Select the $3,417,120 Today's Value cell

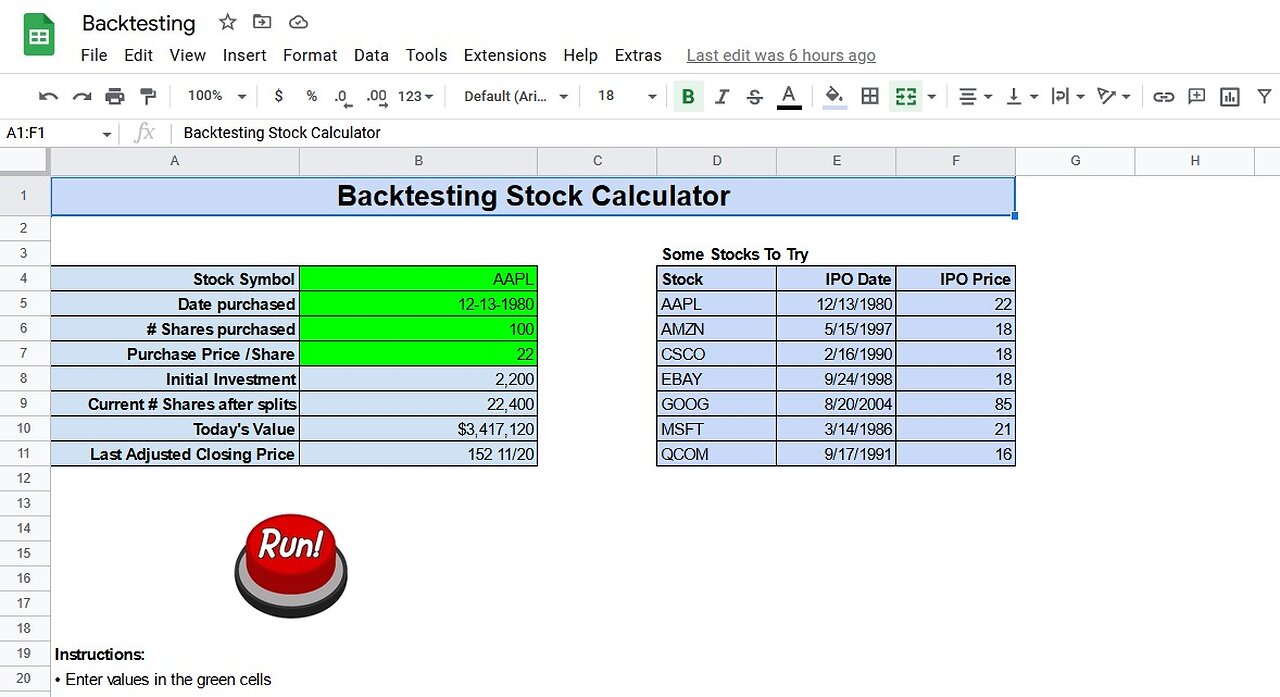(418, 429)
